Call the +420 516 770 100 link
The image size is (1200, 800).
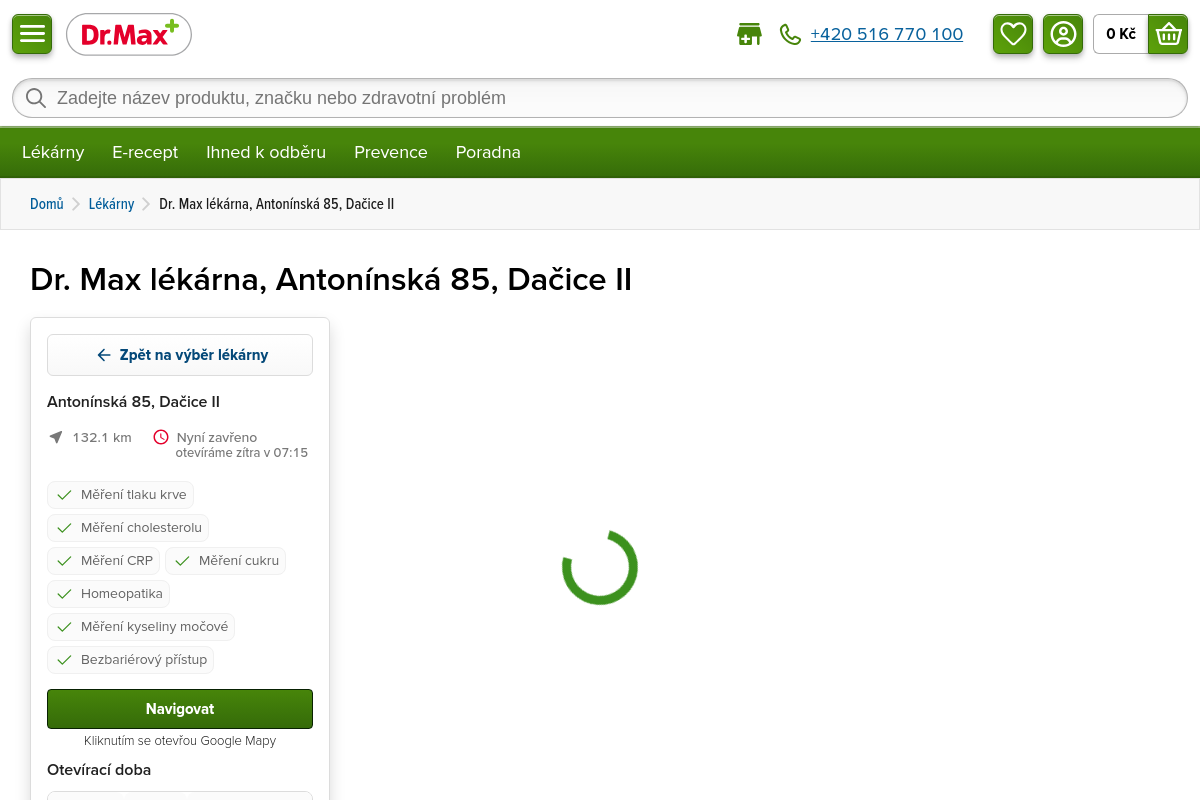pyautogui.click(x=886, y=35)
